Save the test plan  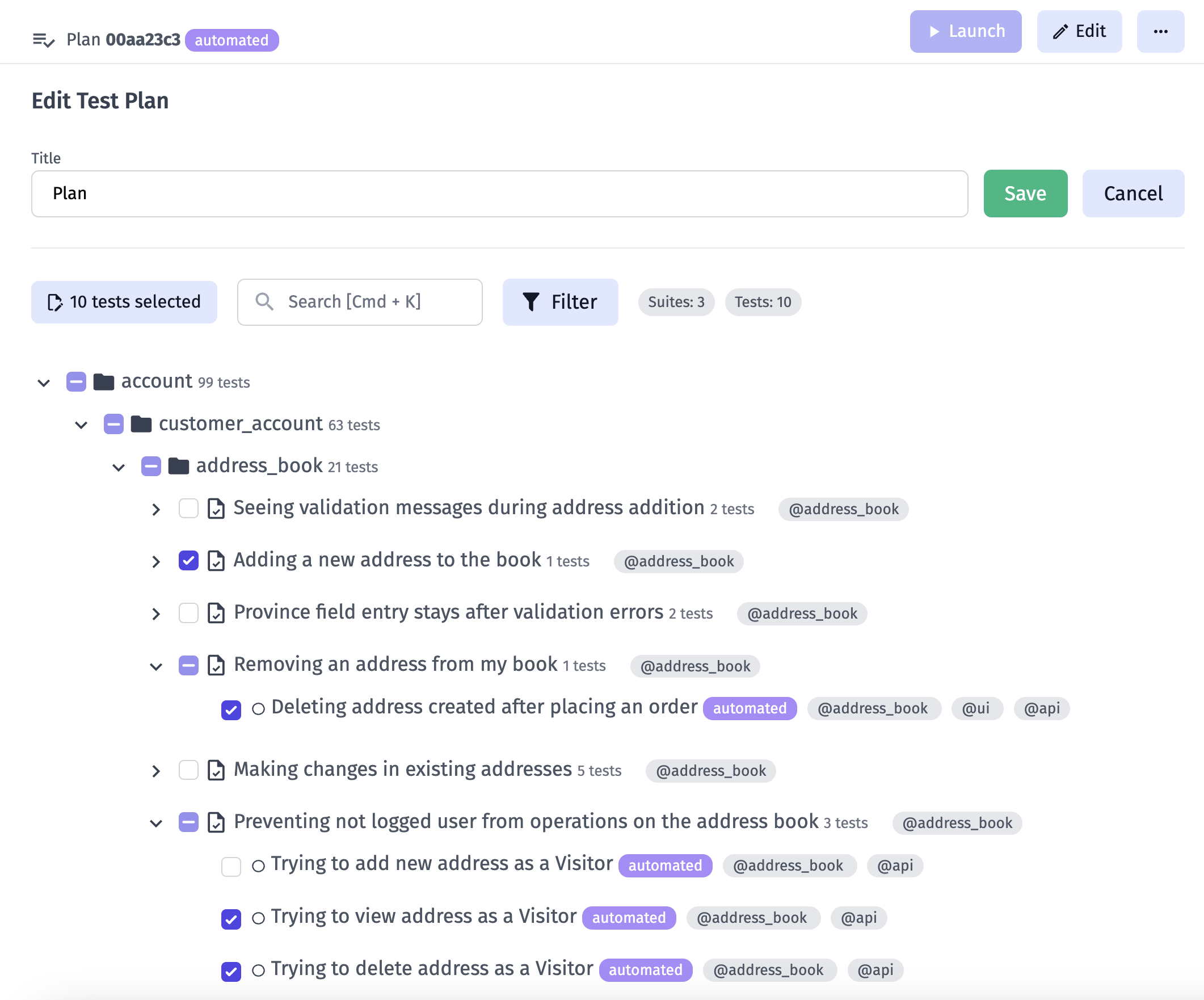(x=1025, y=193)
